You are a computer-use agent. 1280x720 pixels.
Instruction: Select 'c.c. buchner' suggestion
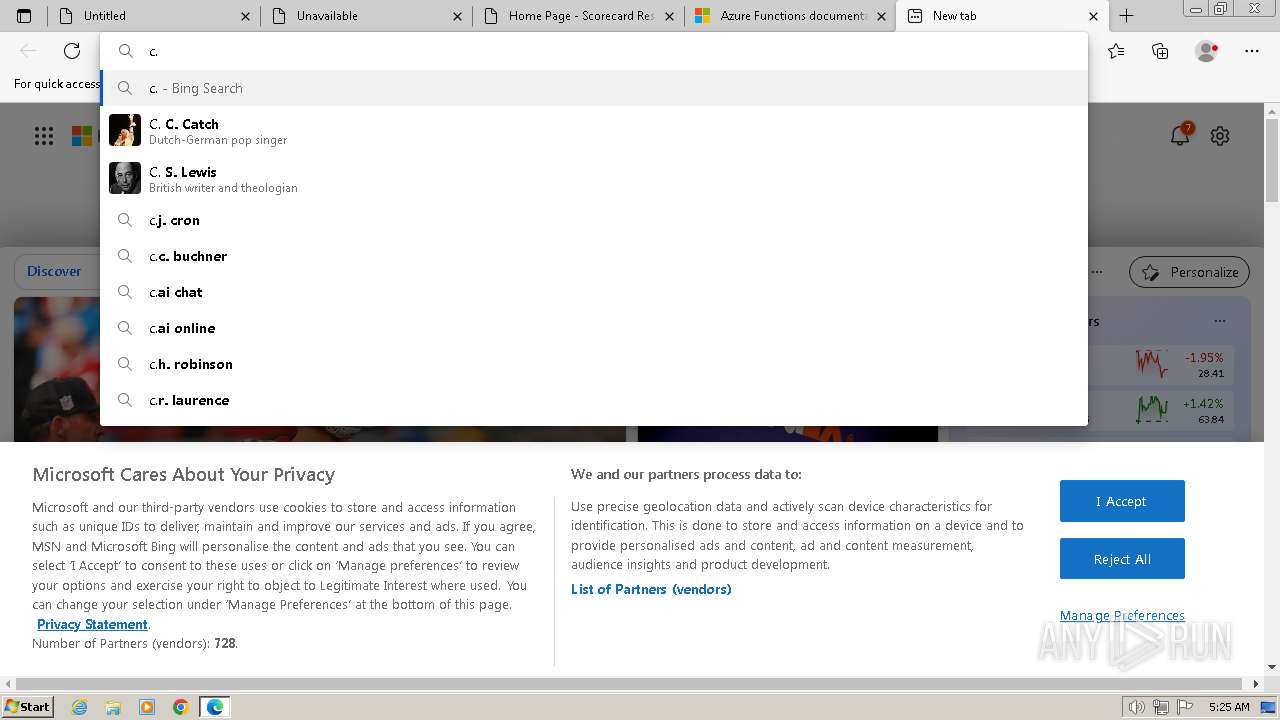coord(594,256)
